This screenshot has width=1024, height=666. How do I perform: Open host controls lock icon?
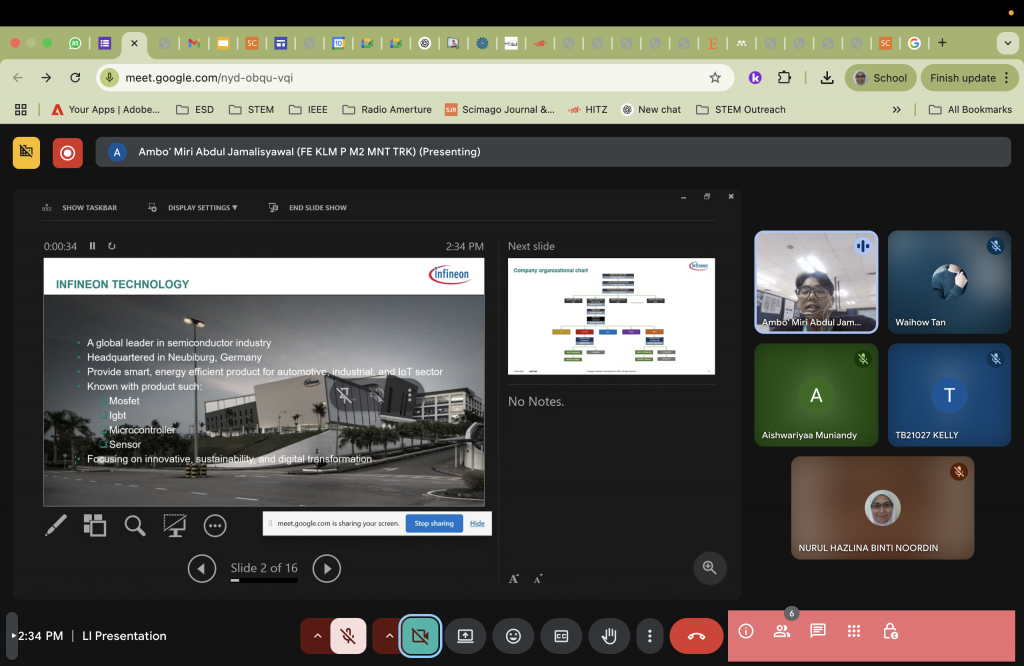[x=890, y=631]
